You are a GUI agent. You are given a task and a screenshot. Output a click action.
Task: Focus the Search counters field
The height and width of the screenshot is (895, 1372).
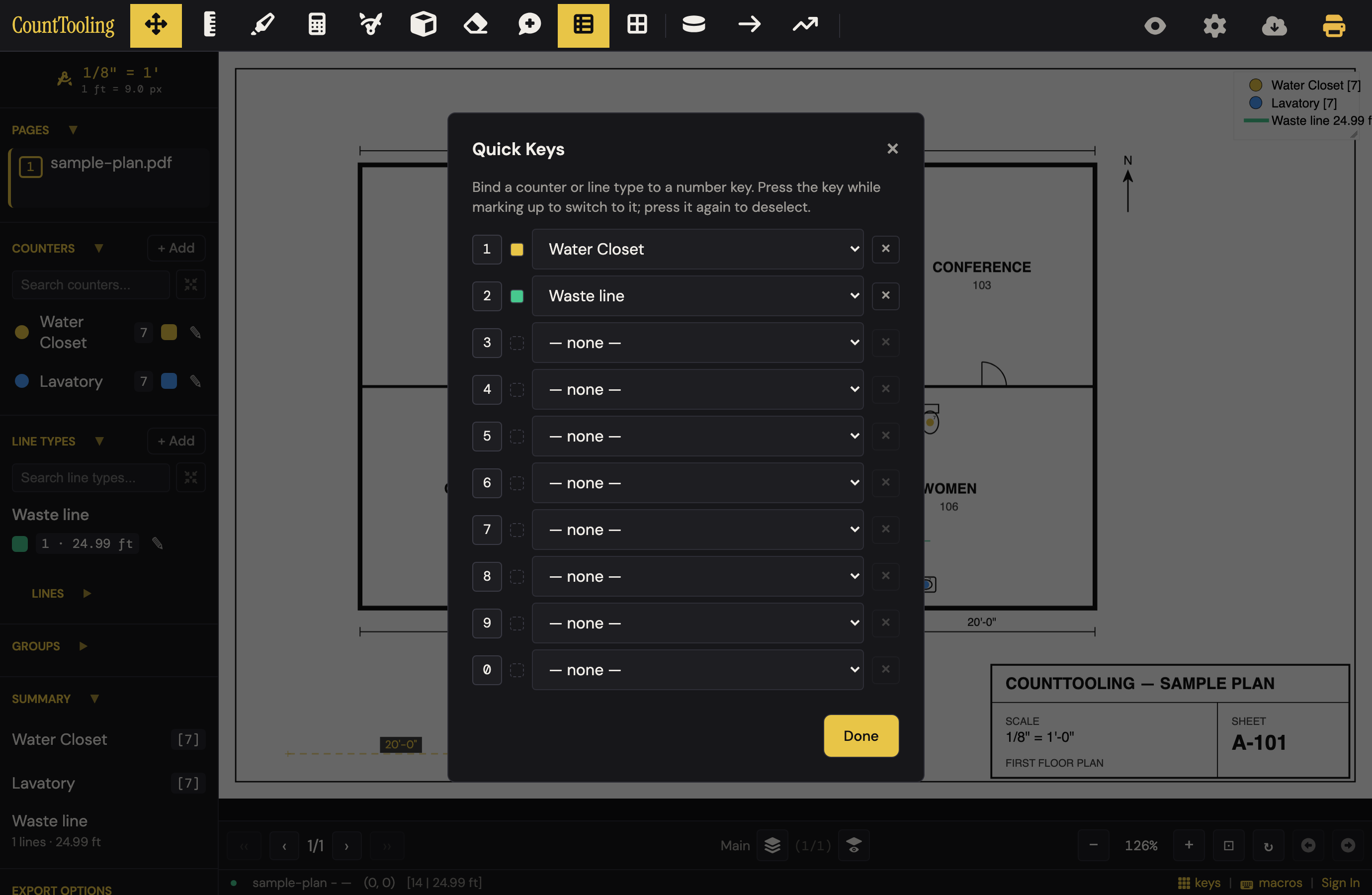pyautogui.click(x=91, y=284)
